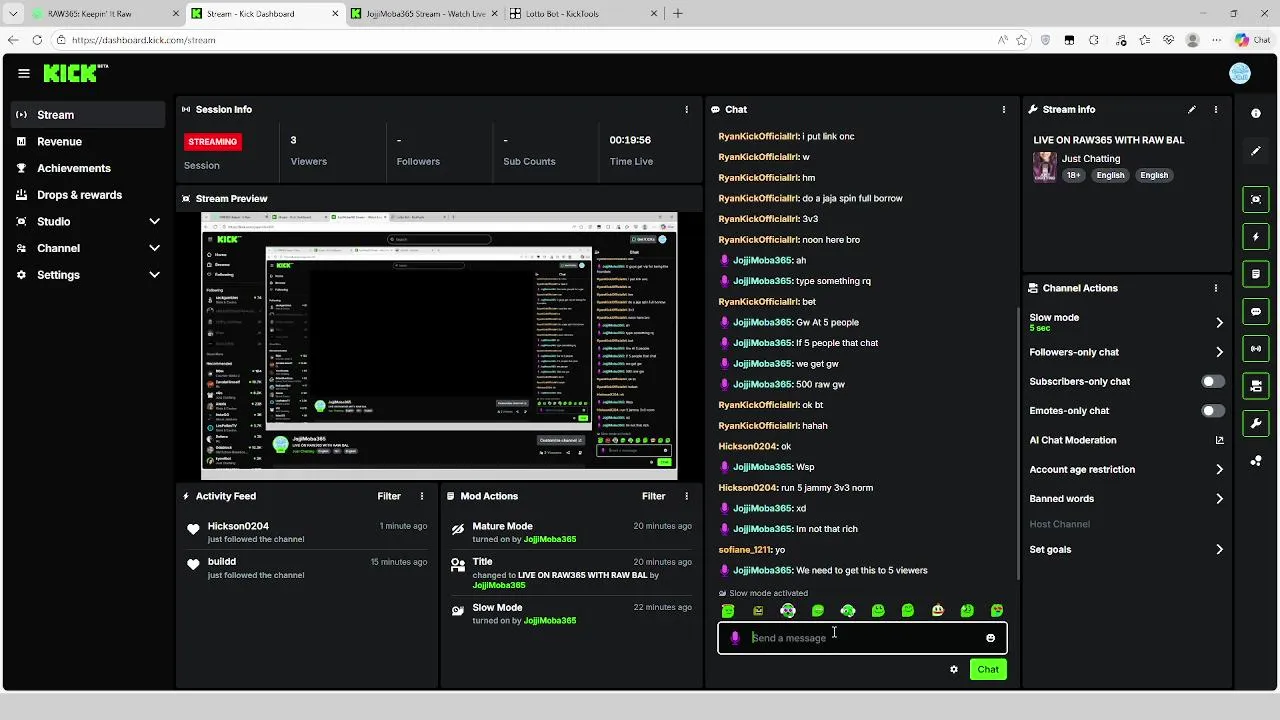Toggle Emotes-only chat switch
Image resolution: width=1280 pixels, height=720 pixels.
[x=1212, y=411]
